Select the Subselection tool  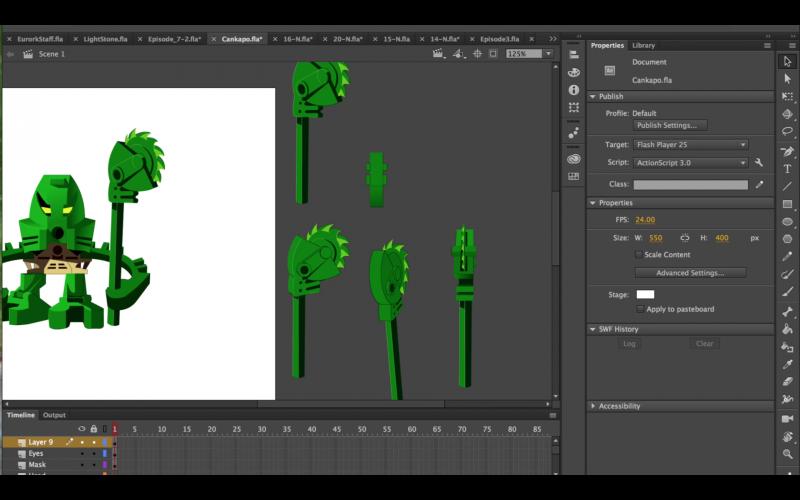click(x=787, y=79)
